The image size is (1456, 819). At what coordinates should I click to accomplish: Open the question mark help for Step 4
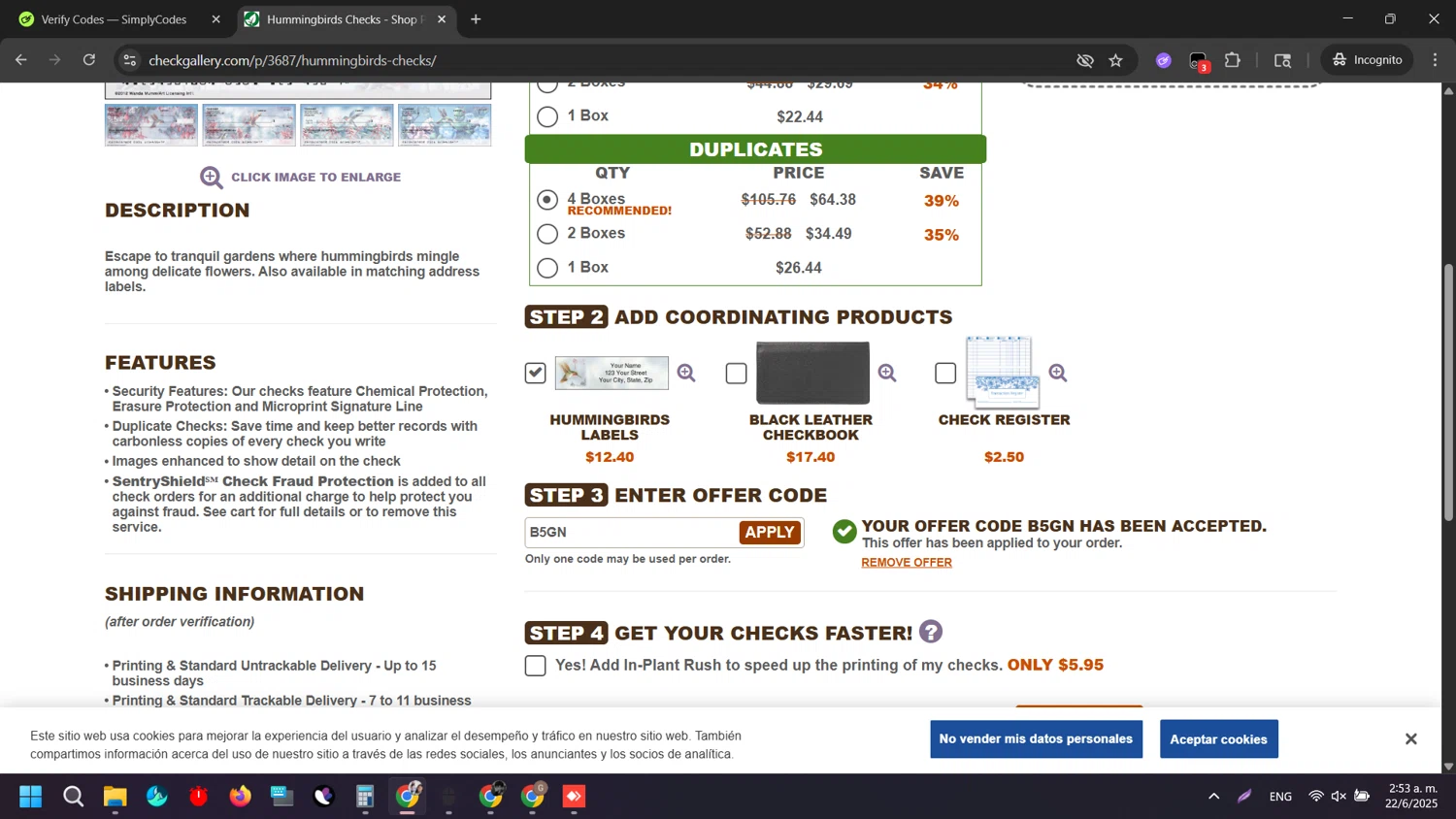pyautogui.click(x=931, y=632)
